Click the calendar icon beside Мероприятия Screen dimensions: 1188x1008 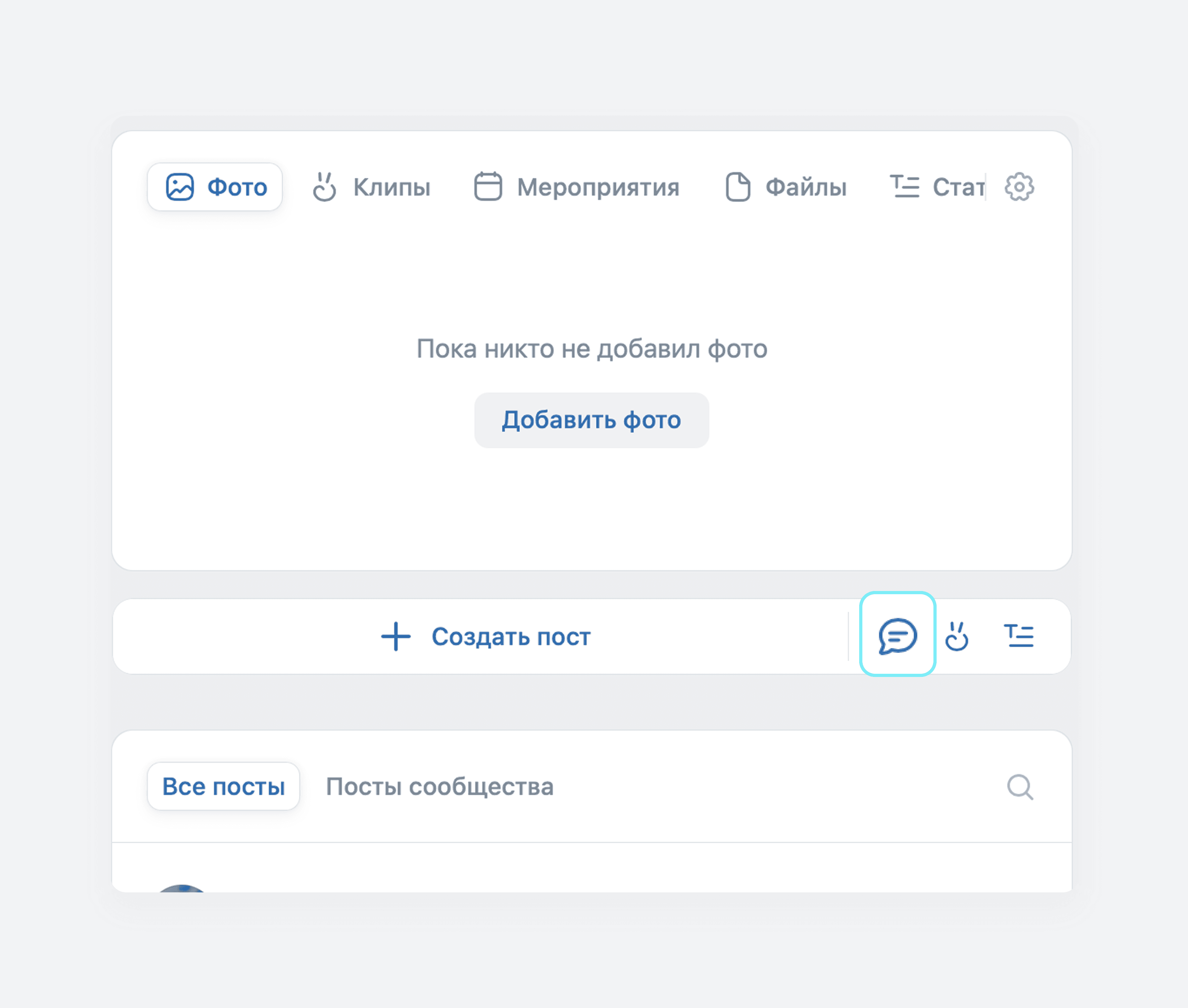point(488,187)
